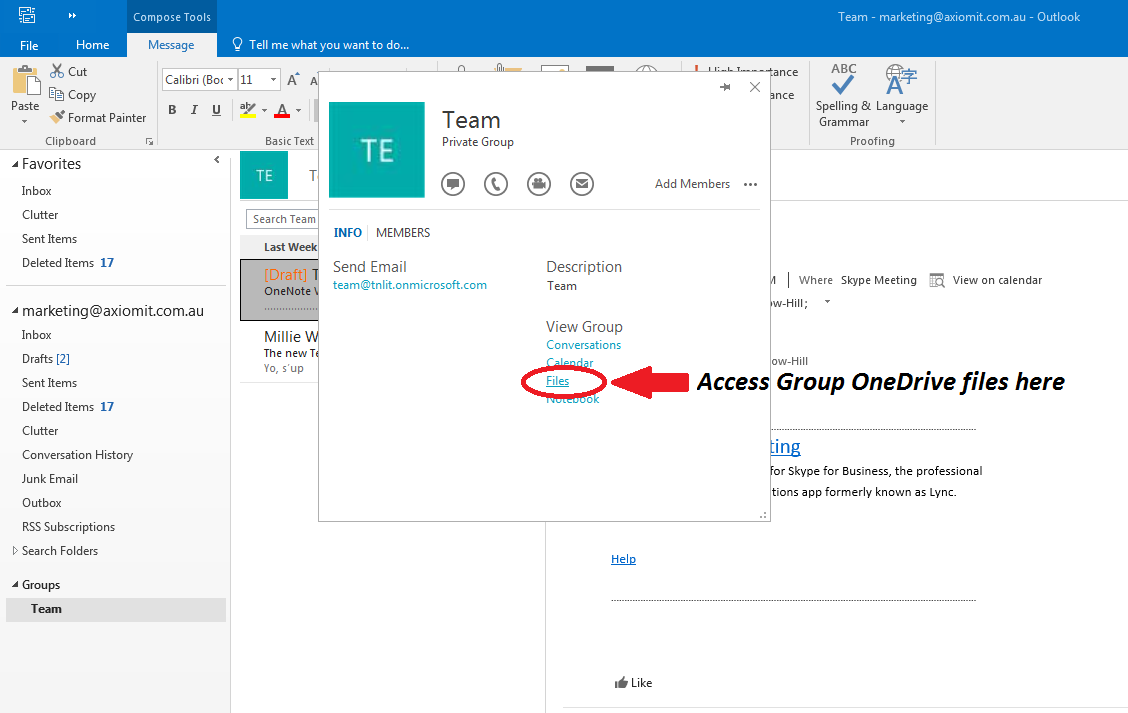
Task: Open Sent Items under Favorites
Action: tap(50, 239)
